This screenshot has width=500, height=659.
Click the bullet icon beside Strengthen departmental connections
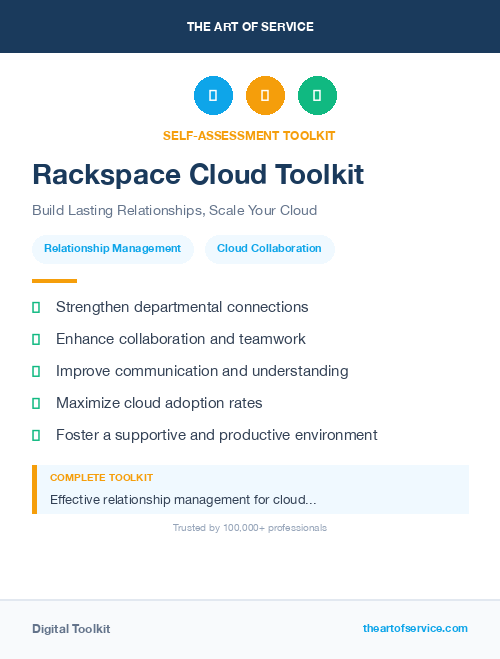36,308
